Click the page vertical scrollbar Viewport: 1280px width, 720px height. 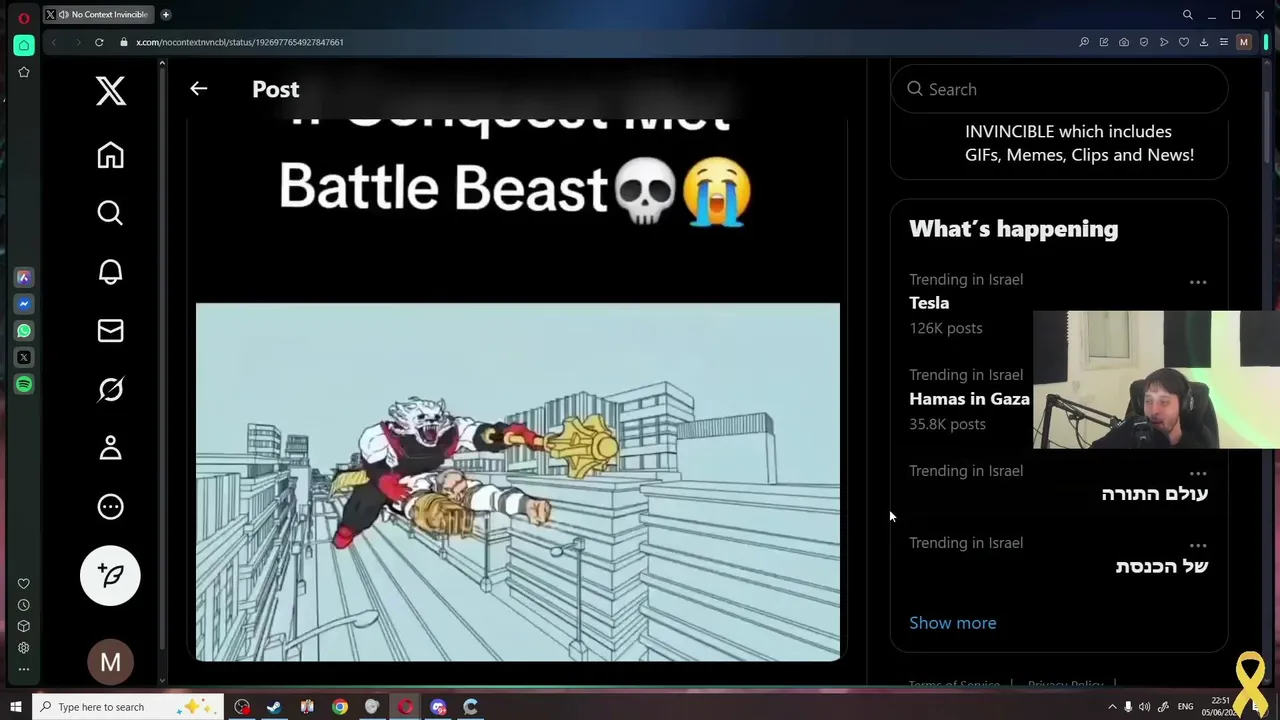[x=1267, y=125]
